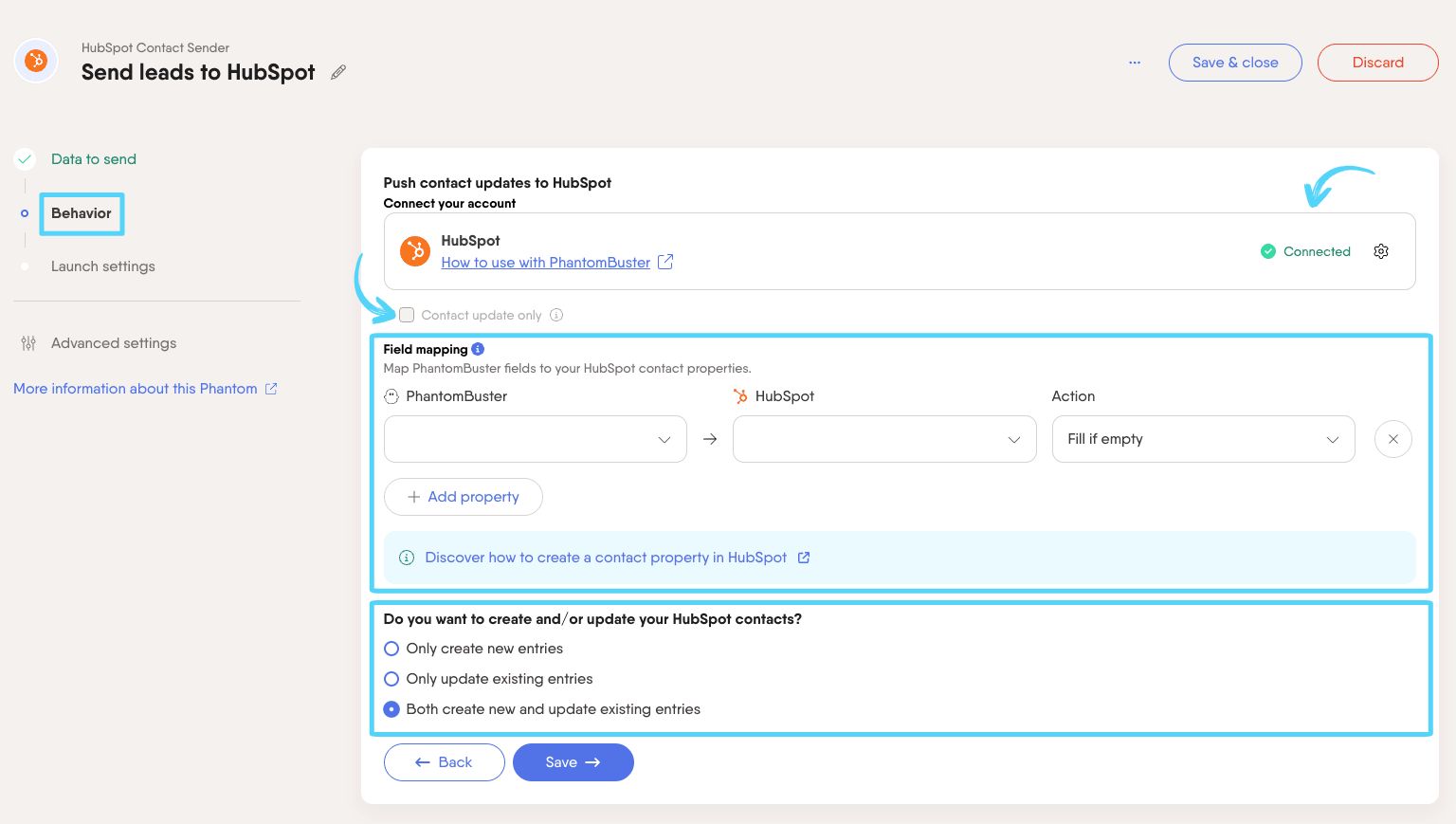This screenshot has width=1456, height=824.
Task: Show the Field mapping info tooltip
Action: [478, 349]
